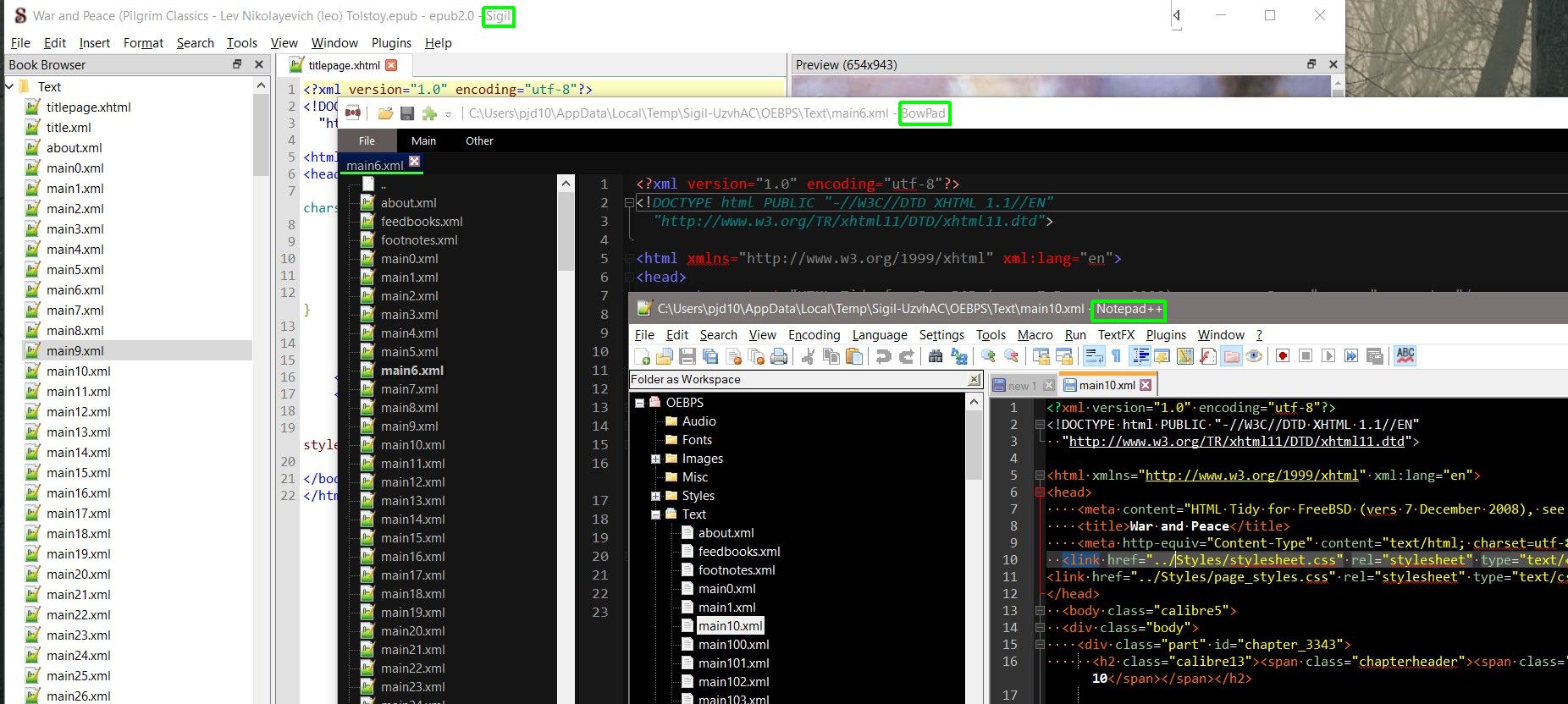The image size is (1568, 704).
Task: Expand the Images folder in the workspace
Action: click(655, 459)
